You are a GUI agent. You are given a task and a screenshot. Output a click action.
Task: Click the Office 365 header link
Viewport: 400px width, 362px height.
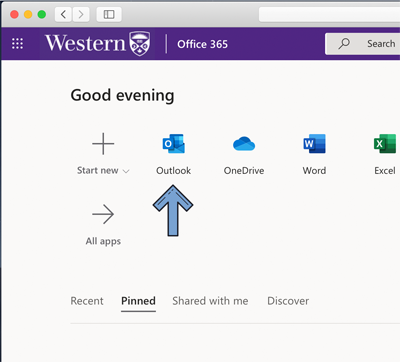[x=202, y=44]
